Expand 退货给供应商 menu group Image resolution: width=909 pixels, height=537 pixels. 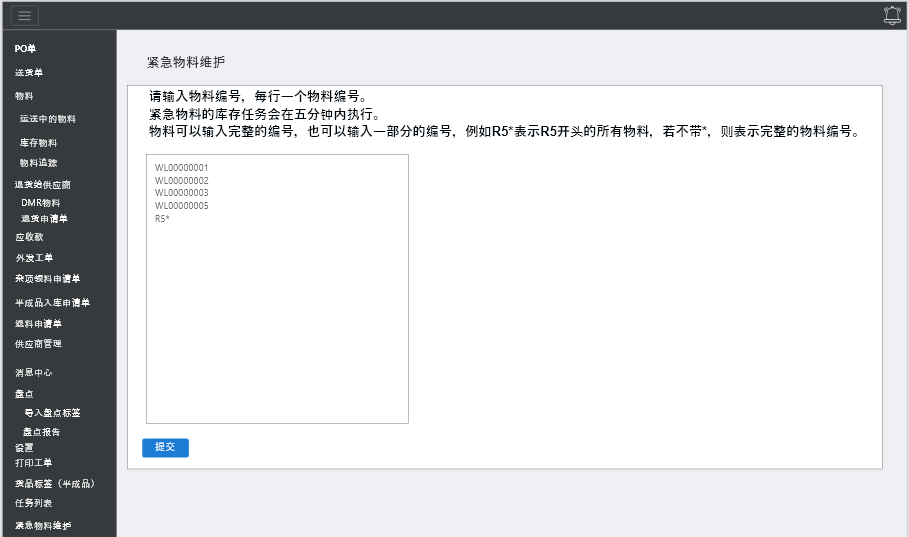[42, 185]
